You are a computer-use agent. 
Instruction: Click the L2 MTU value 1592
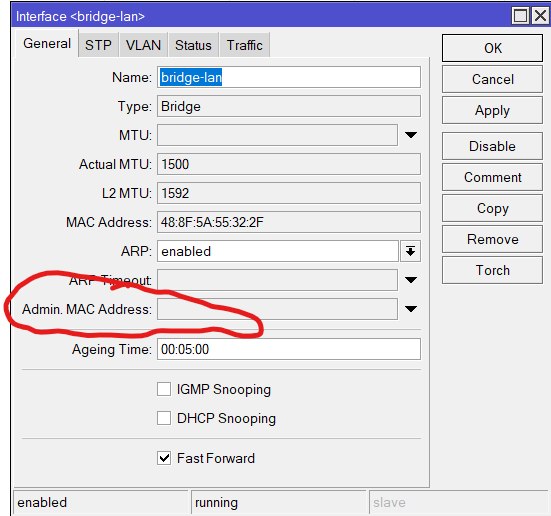(x=289, y=193)
